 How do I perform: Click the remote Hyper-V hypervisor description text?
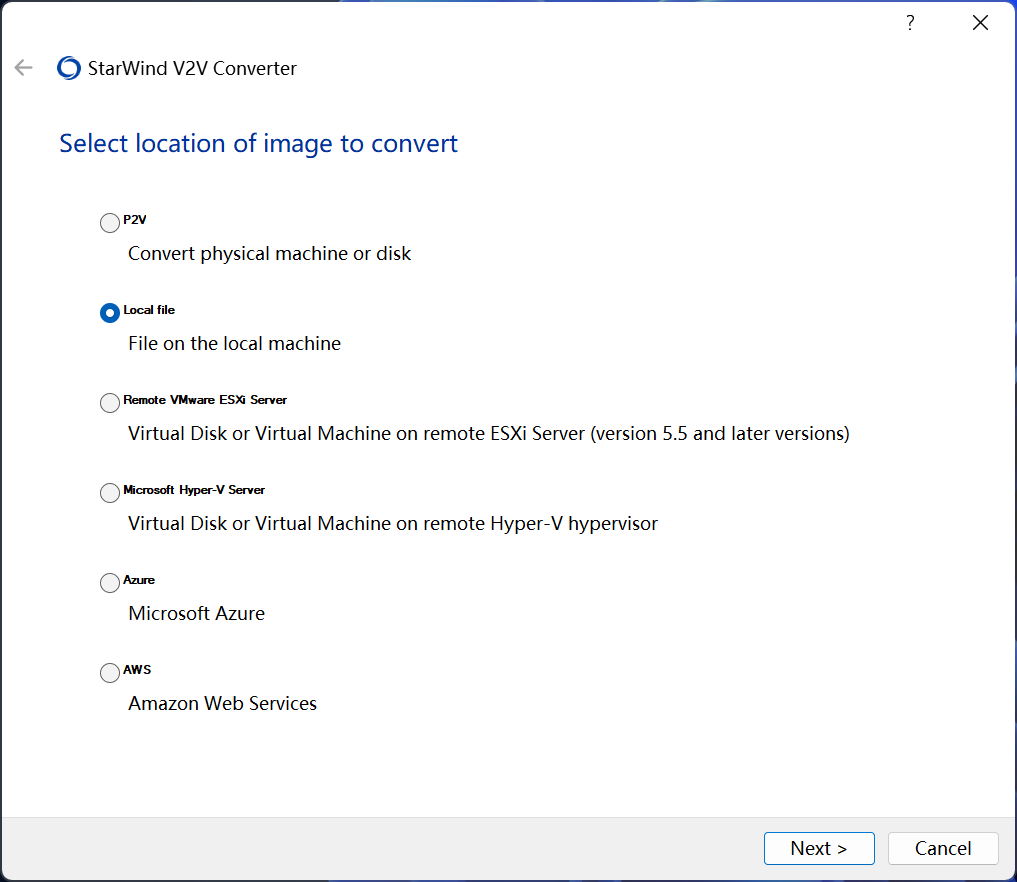coord(392,524)
